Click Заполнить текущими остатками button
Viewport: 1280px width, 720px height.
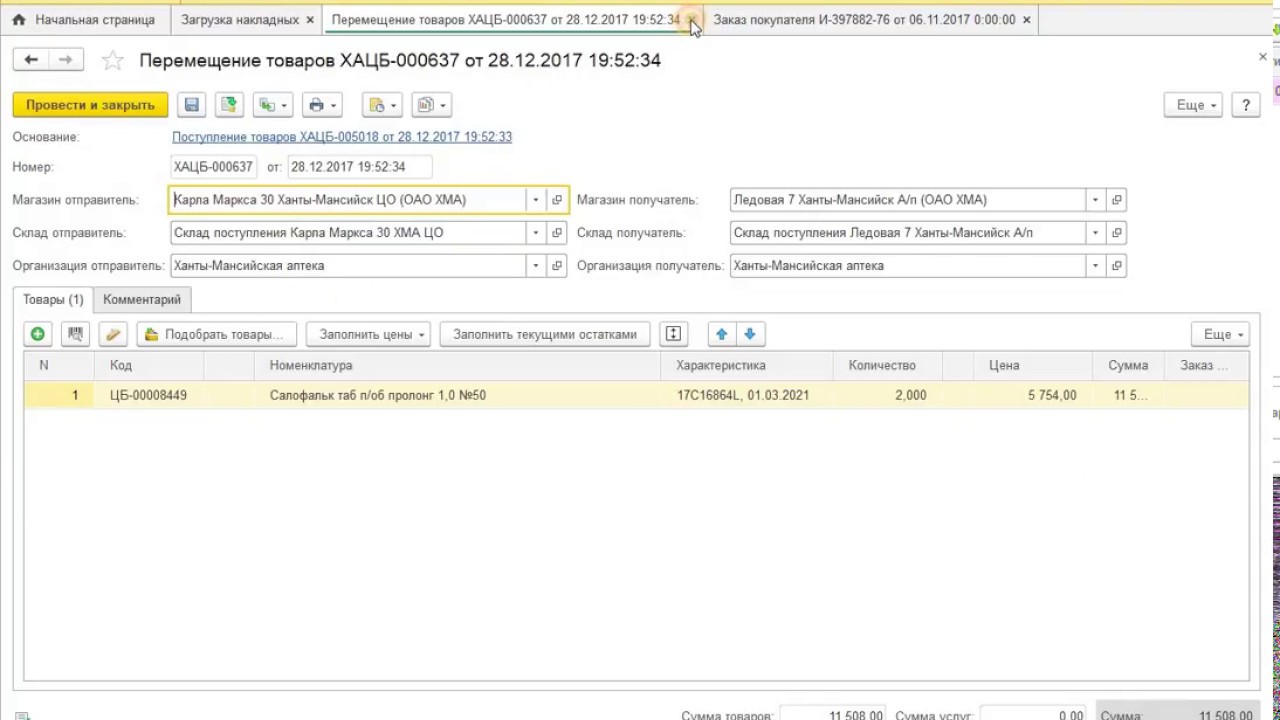point(545,334)
